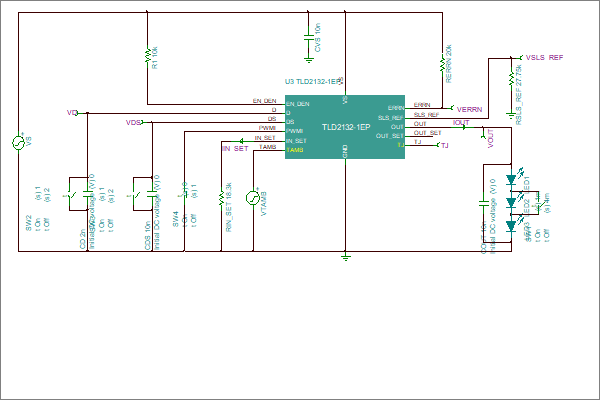Click the R1 10k text label
Viewport: 600px width, 400px height.
coord(155,58)
